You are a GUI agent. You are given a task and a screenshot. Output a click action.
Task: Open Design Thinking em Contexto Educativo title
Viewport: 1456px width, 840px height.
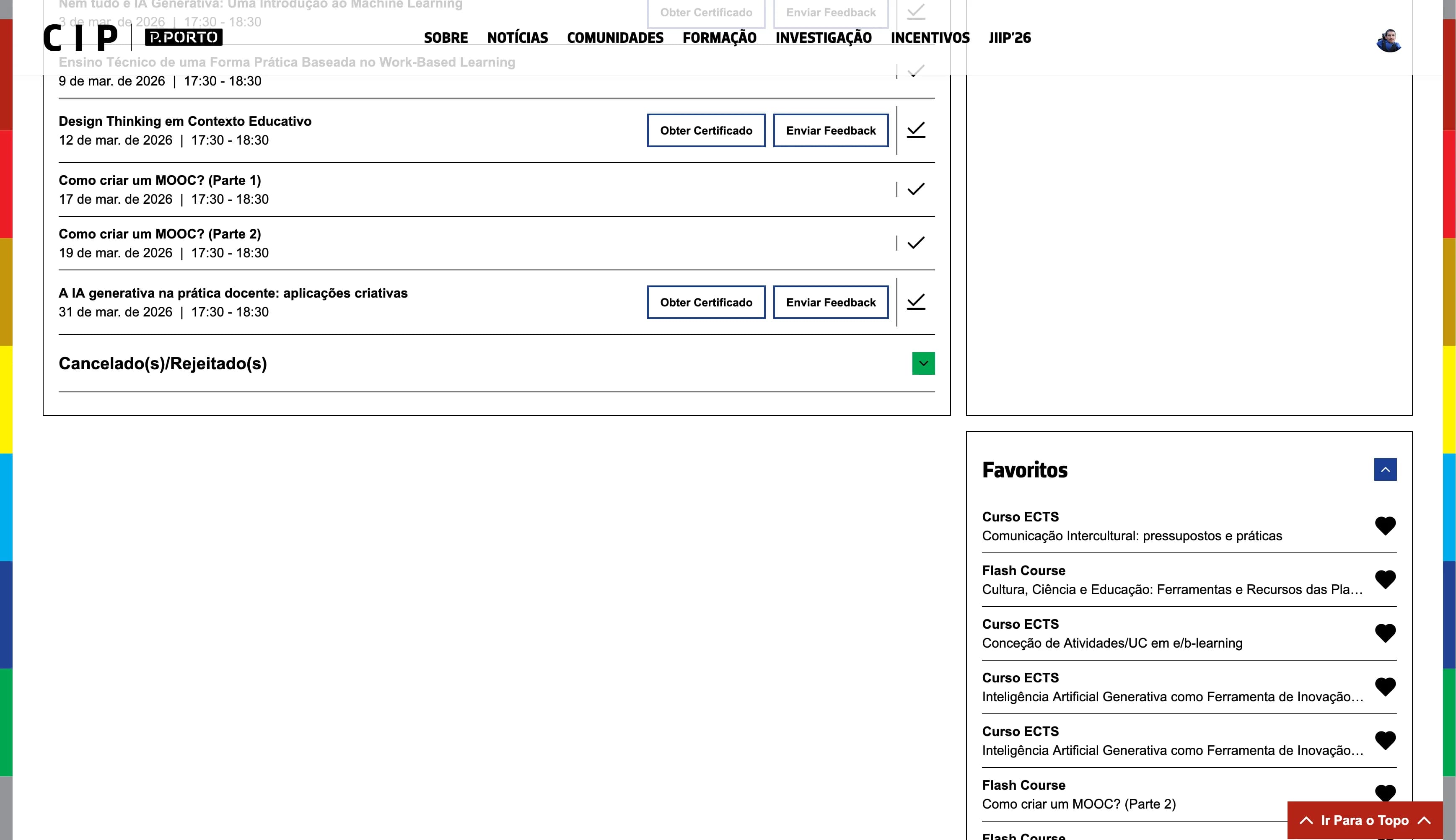pos(185,121)
